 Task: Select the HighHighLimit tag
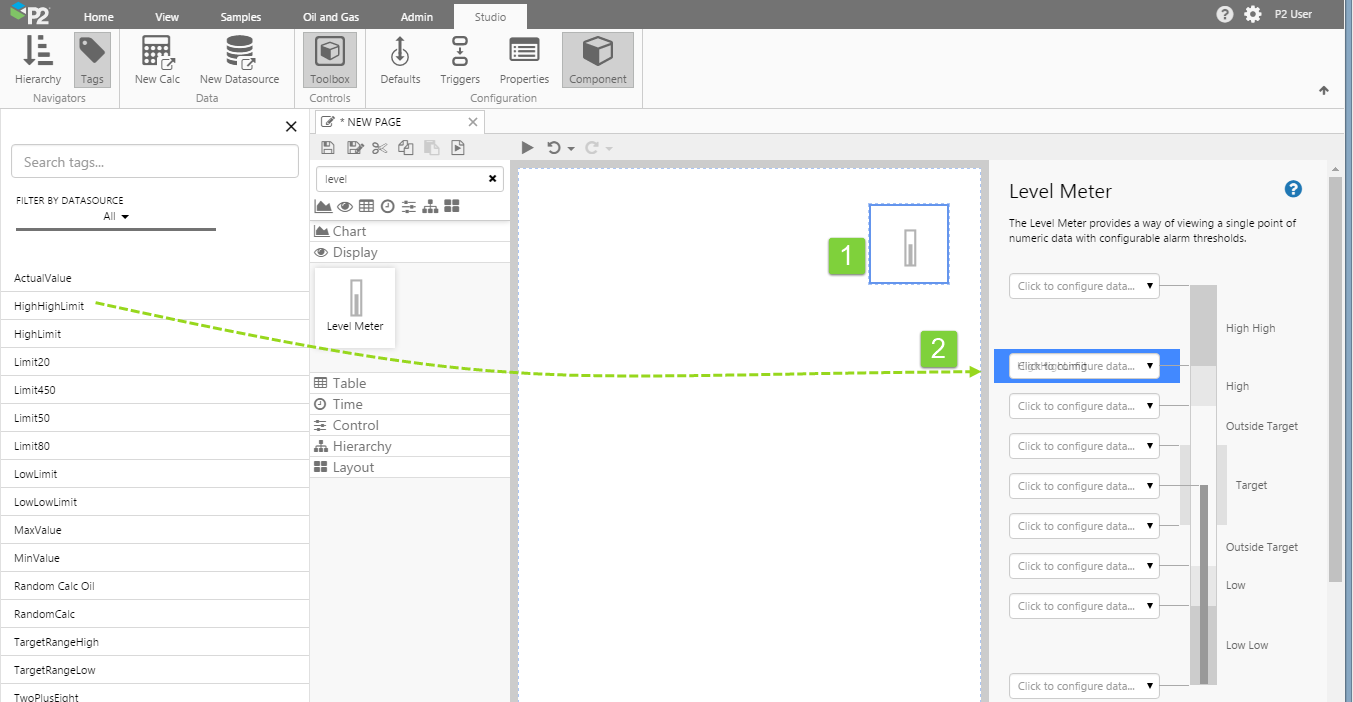(x=49, y=306)
